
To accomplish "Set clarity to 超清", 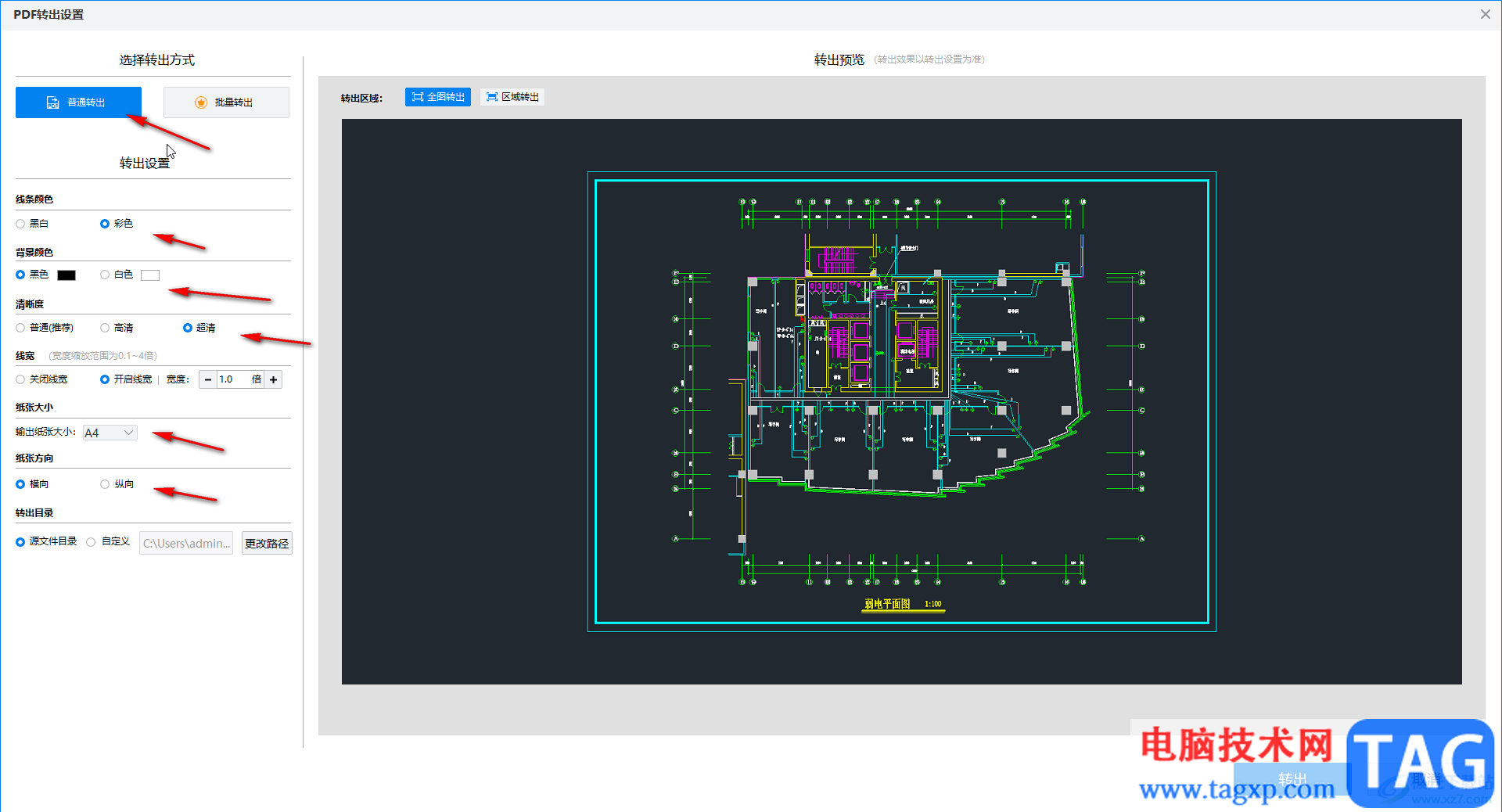I will 188,328.
